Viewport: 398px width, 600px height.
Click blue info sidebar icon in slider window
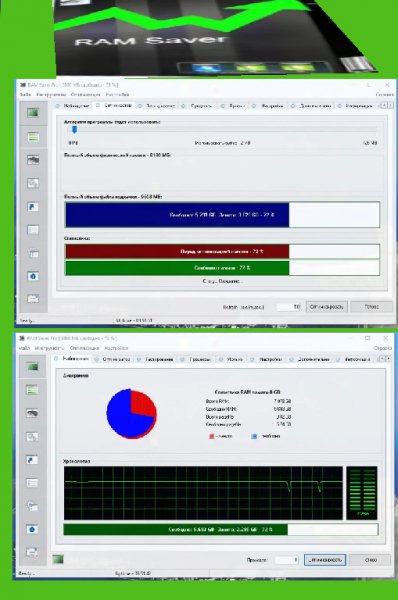tap(33, 276)
